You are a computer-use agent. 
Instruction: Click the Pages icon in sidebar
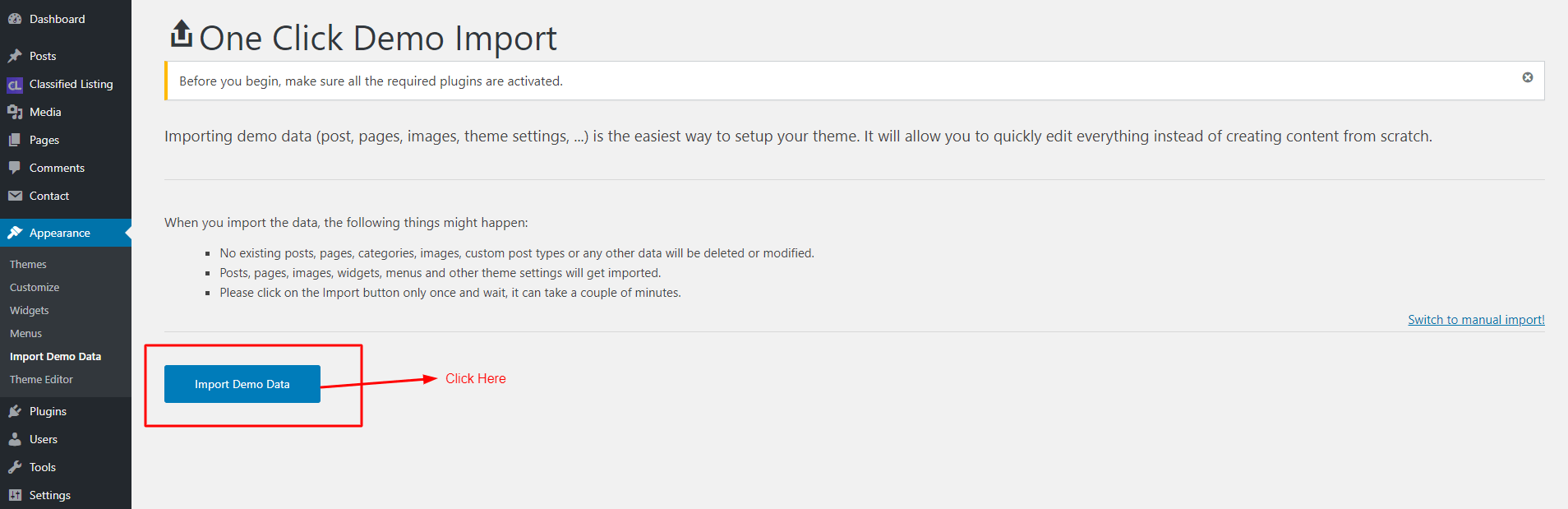click(x=15, y=140)
